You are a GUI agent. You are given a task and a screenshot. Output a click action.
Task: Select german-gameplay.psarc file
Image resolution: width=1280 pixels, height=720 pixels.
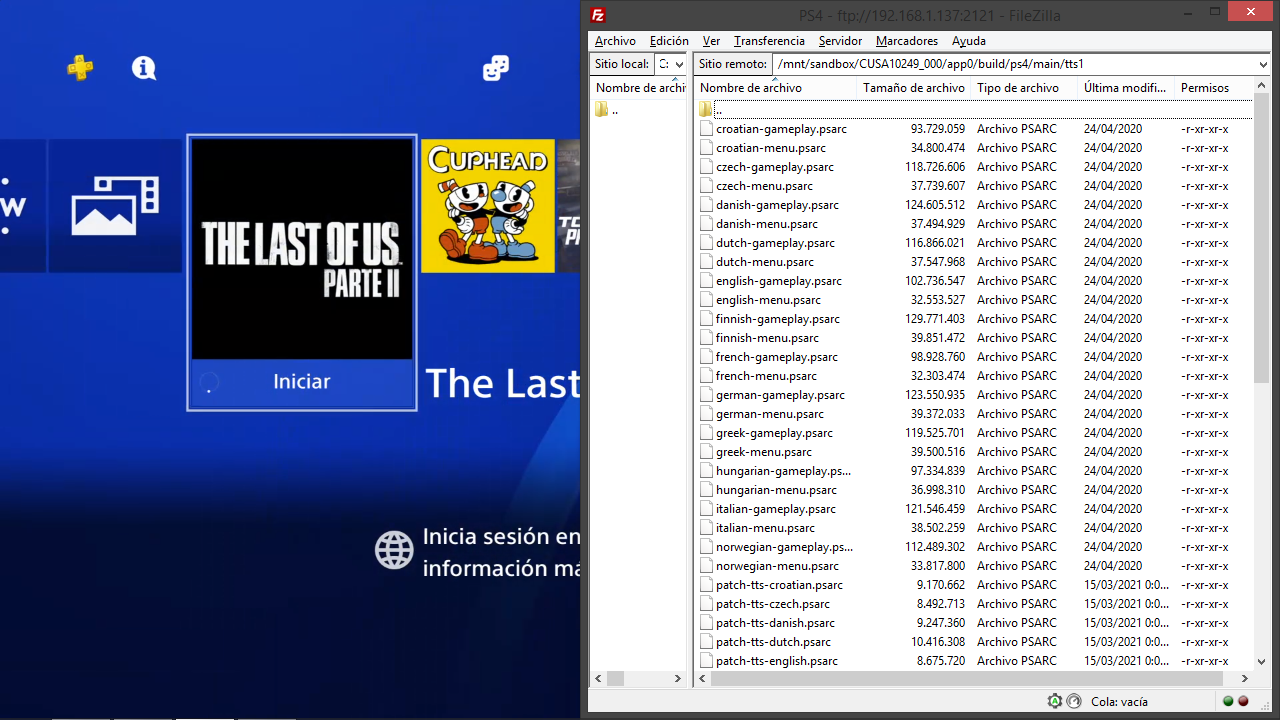(x=780, y=395)
